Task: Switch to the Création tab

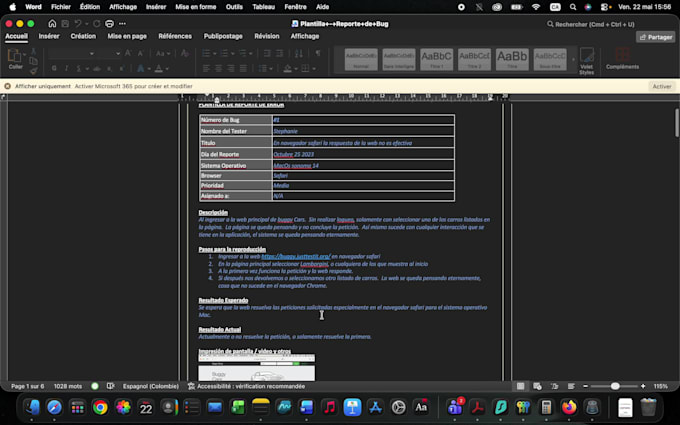Action: pyautogui.click(x=83, y=36)
